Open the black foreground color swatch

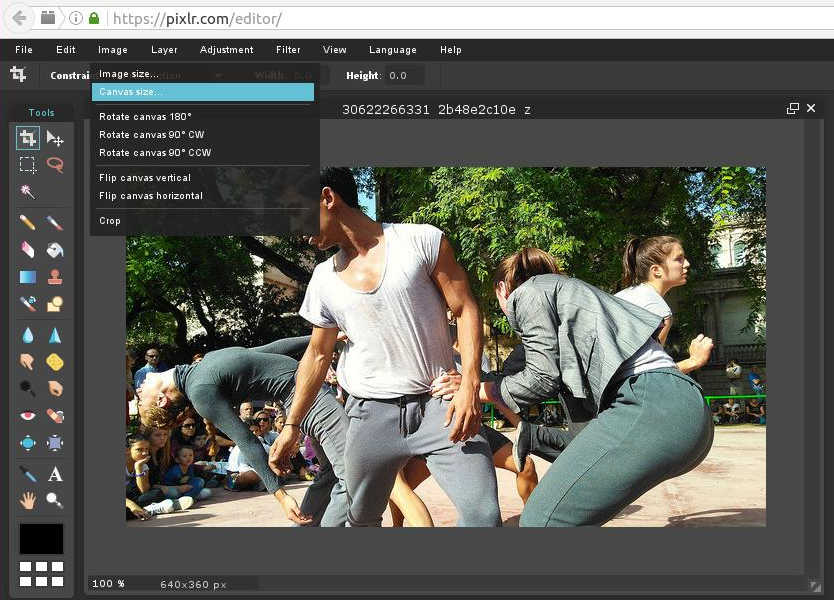click(x=41, y=539)
